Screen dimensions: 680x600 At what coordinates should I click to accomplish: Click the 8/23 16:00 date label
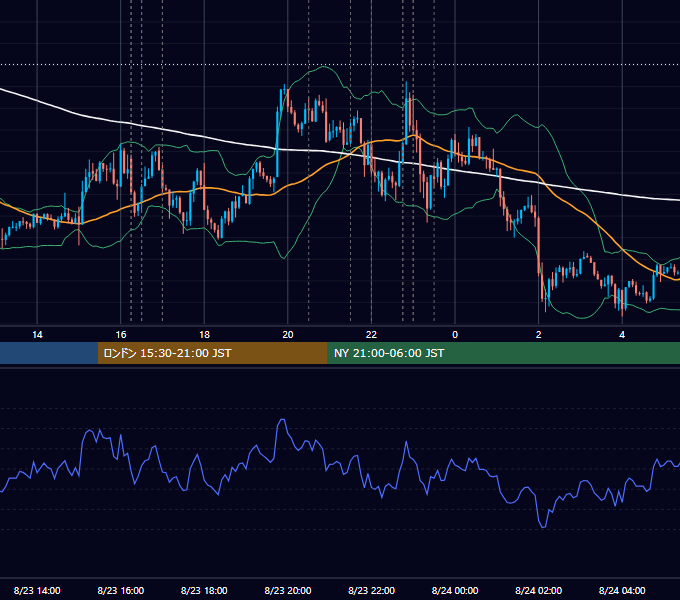[121, 590]
